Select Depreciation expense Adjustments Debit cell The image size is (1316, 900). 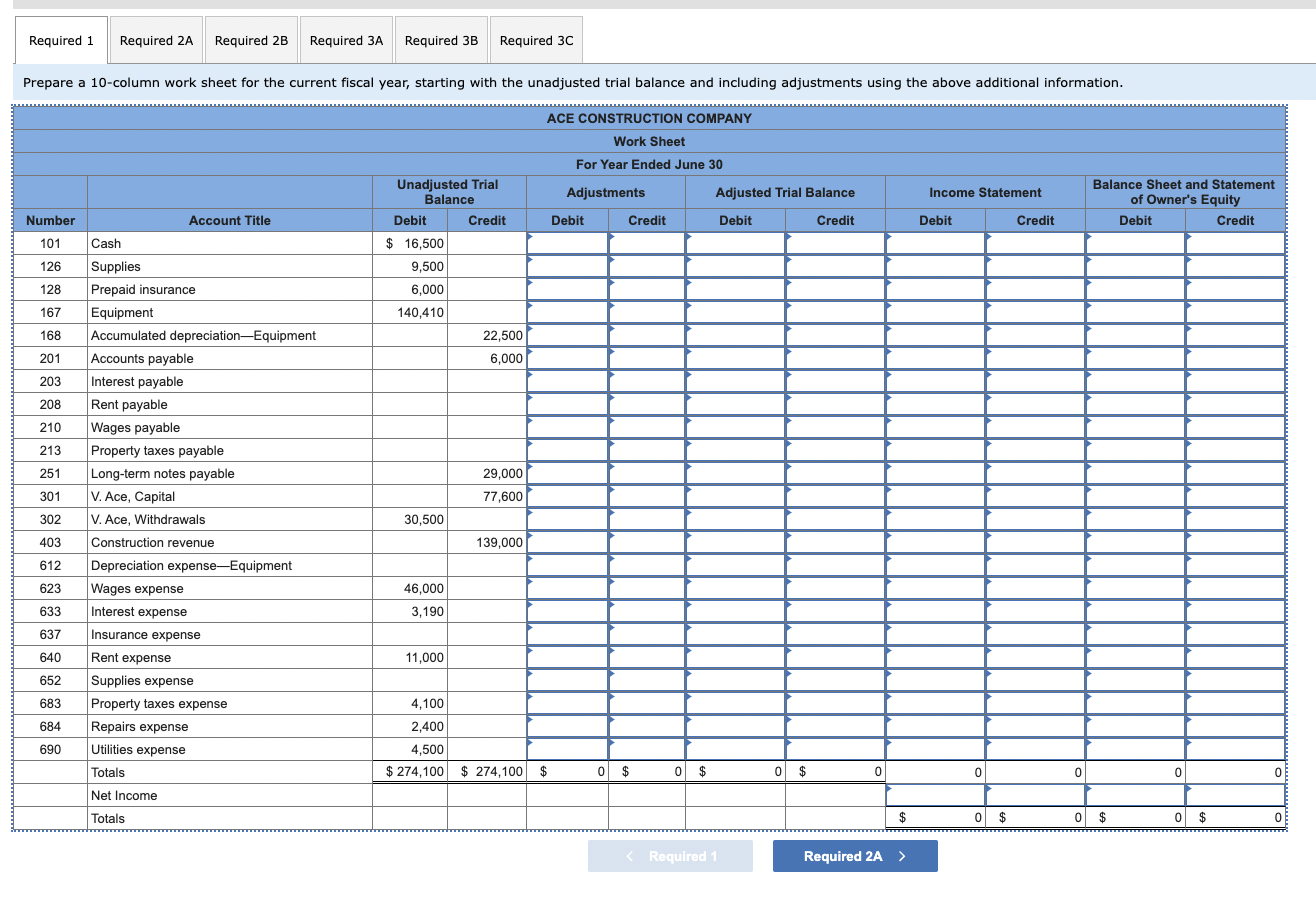[567, 565]
